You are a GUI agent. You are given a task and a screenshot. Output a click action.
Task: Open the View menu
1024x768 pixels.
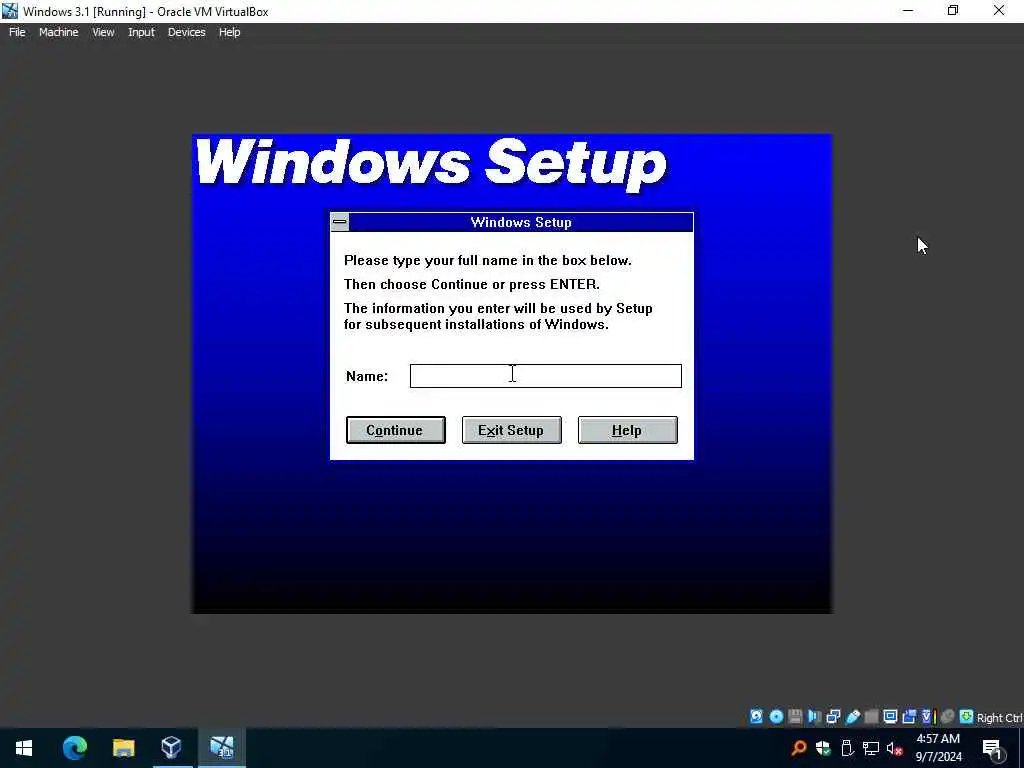tap(103, 32)
